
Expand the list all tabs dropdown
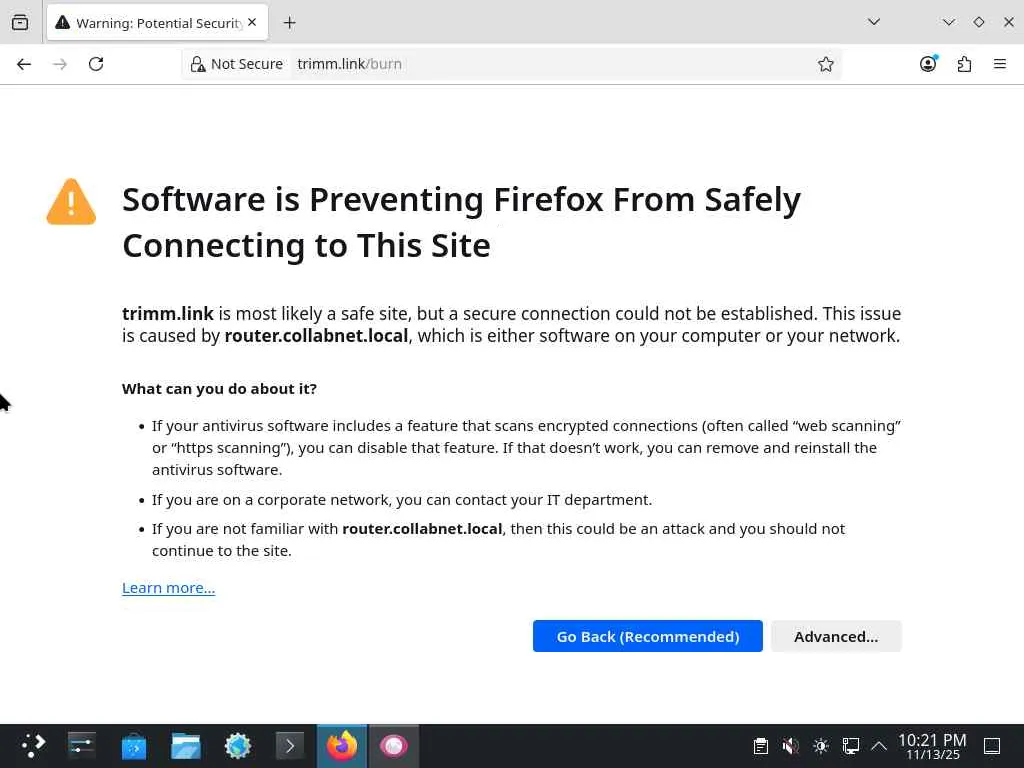(873, 22)
